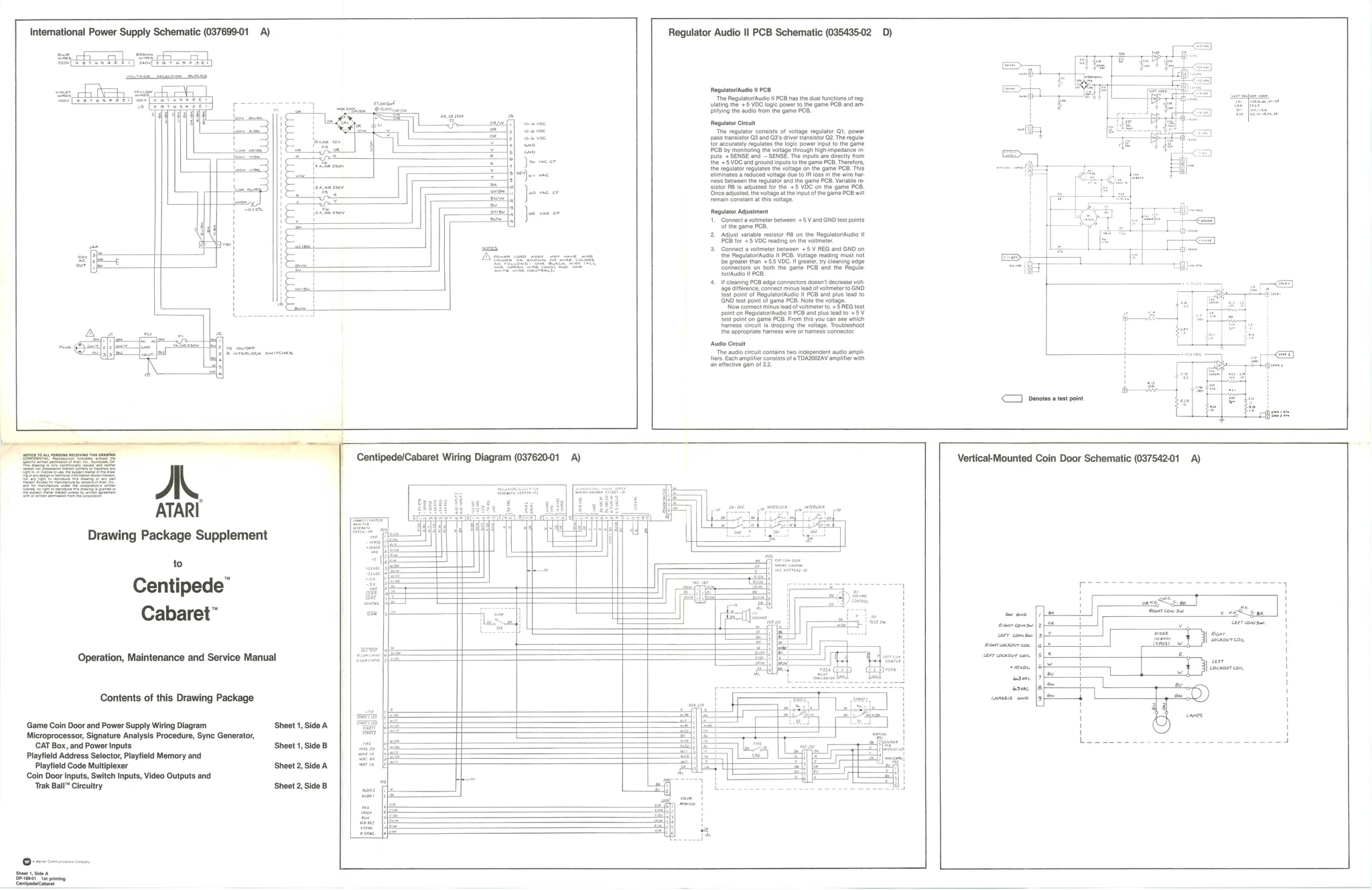
Task: Click 'A Warner Communications Company' text
Action: [x=61, y=862]
